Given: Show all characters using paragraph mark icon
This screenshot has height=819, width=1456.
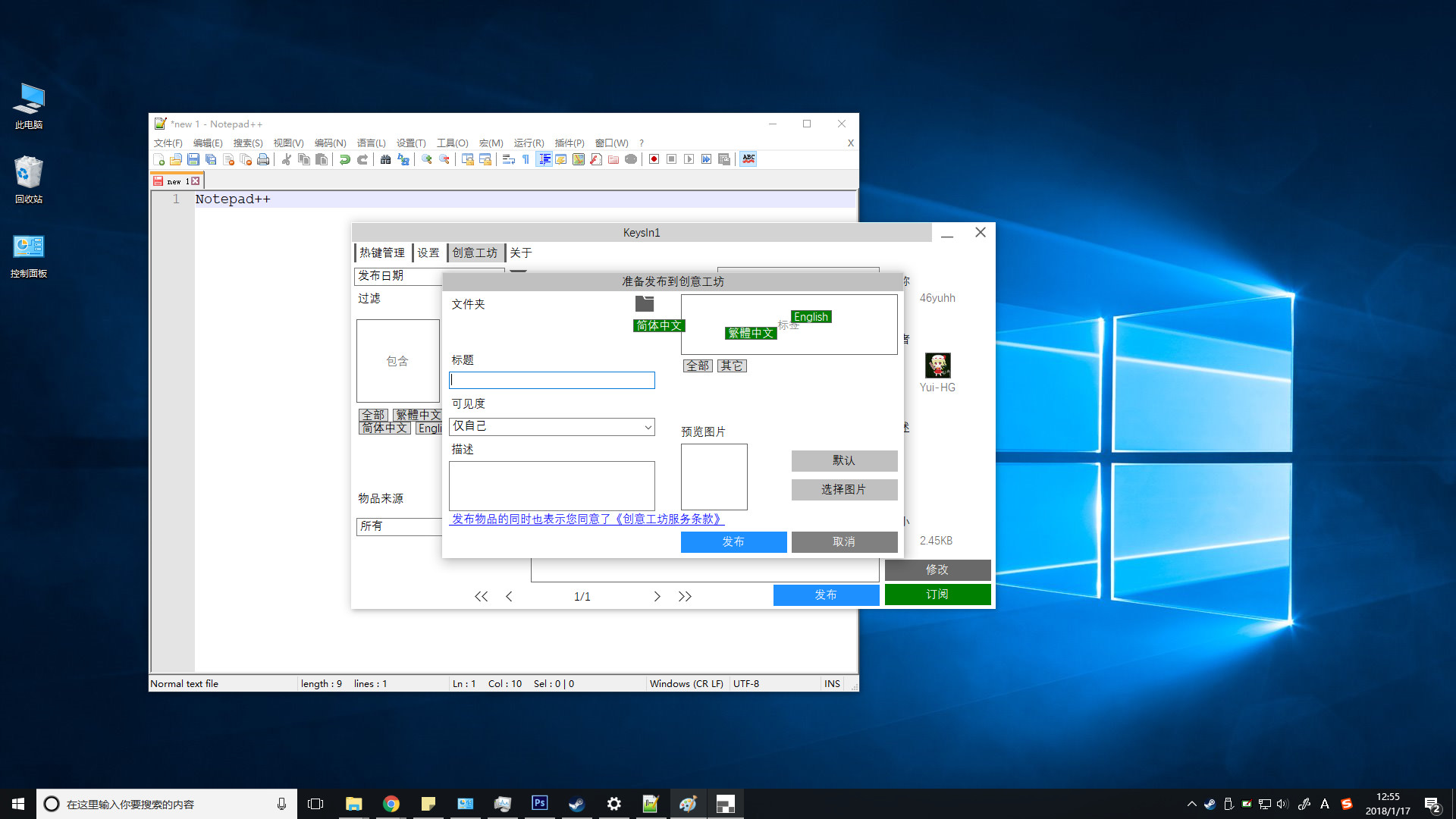Looking at the screenshot, I should click(526, 159).
